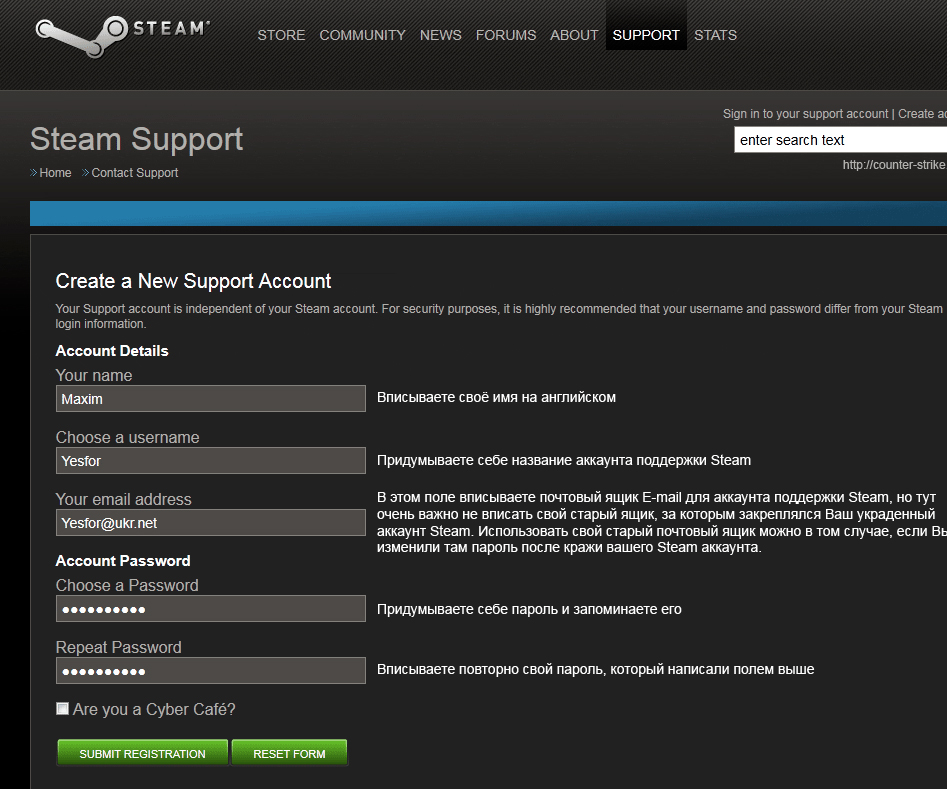Screen dimensions: 947x789
Task: Click the Your email address field
Action: click(x=211, y=523)
